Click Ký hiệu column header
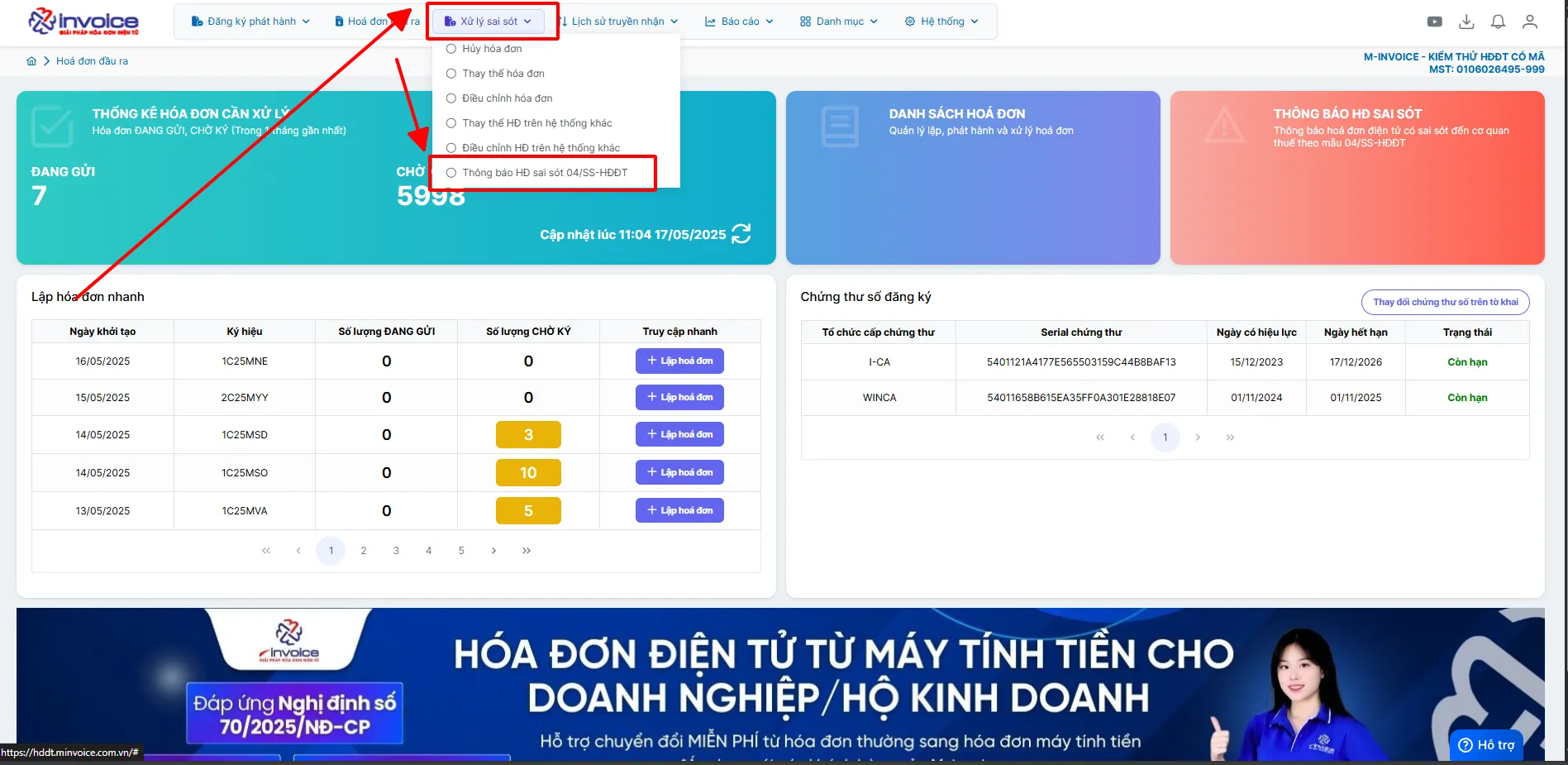This screenshot has height=765, width=1568. point(245,332)
